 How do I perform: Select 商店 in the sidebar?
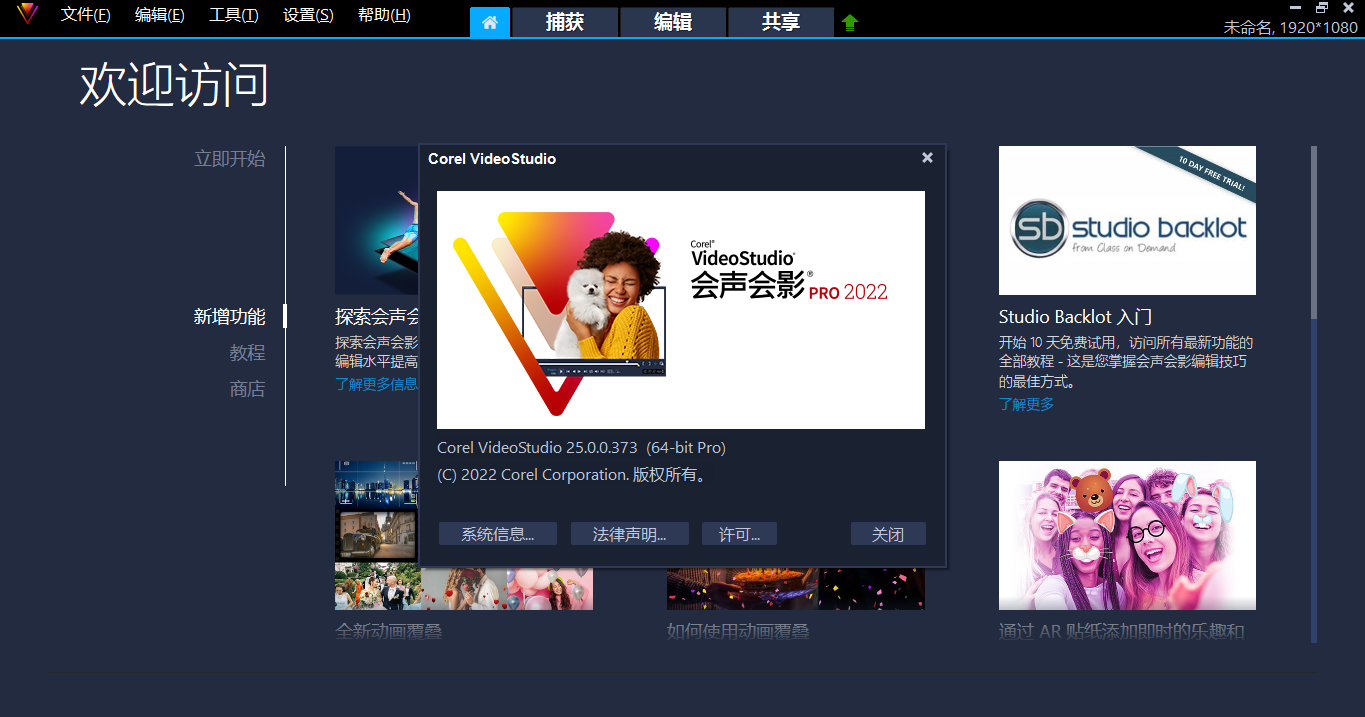coord(248,389)
